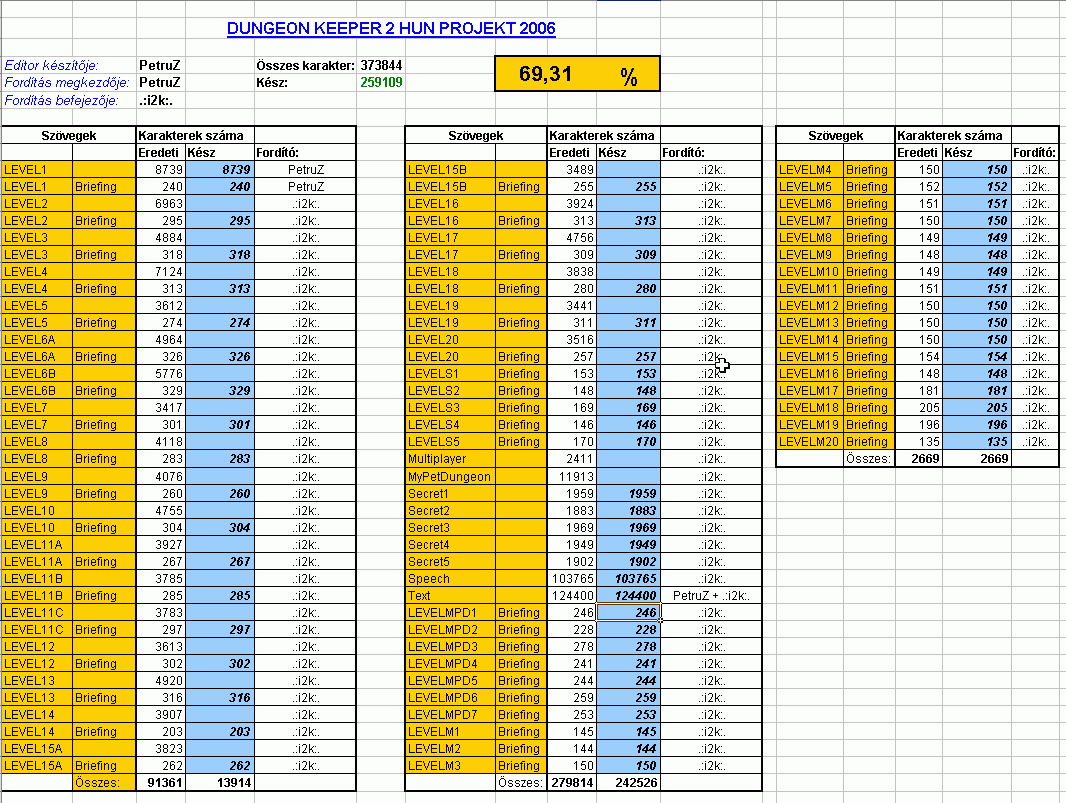Select the first table's Kész total 13914
This screenshot has height=803, width=1066.
point(228,782)
